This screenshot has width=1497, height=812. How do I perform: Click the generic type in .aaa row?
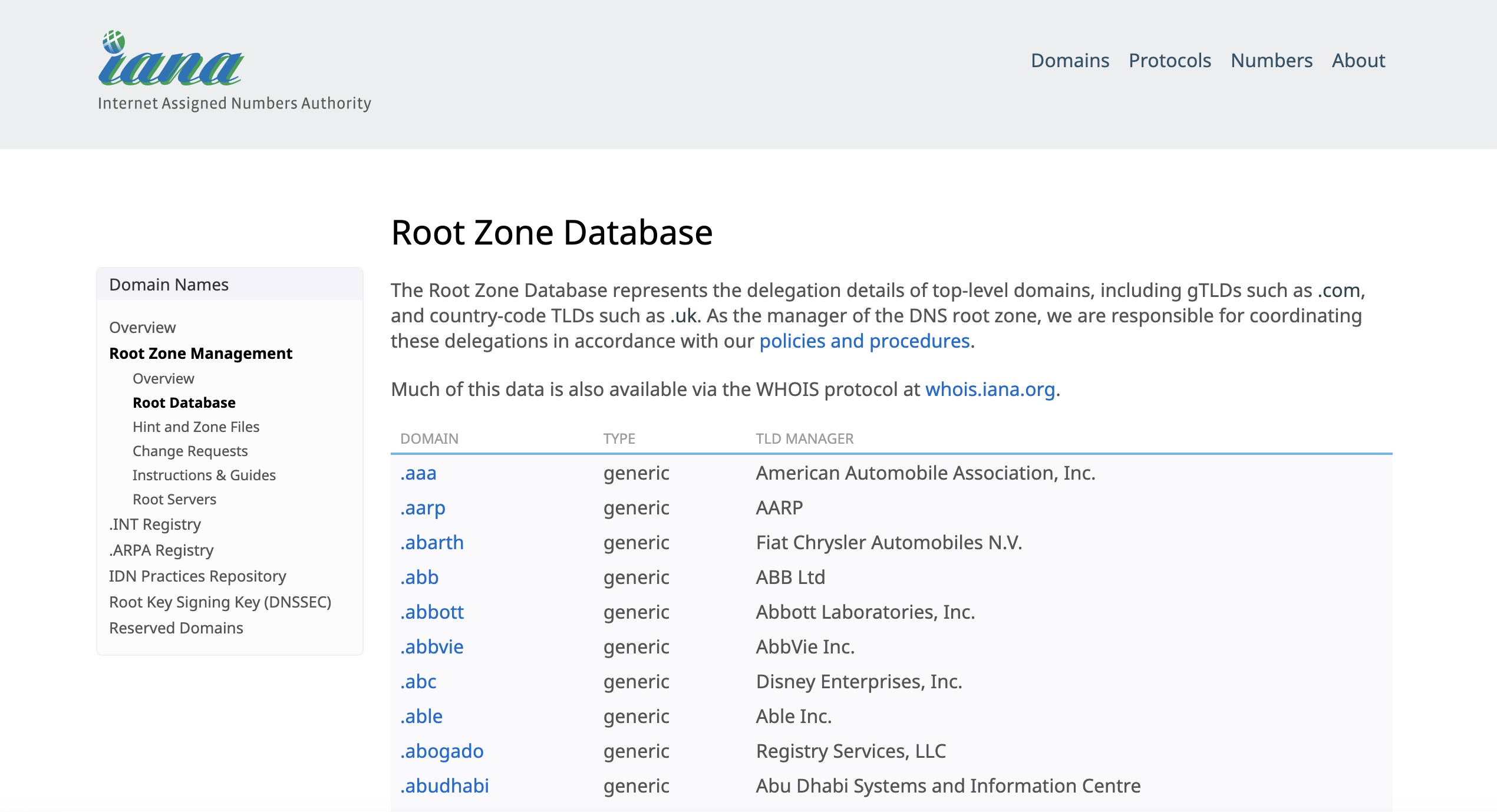tap(636, 473)
